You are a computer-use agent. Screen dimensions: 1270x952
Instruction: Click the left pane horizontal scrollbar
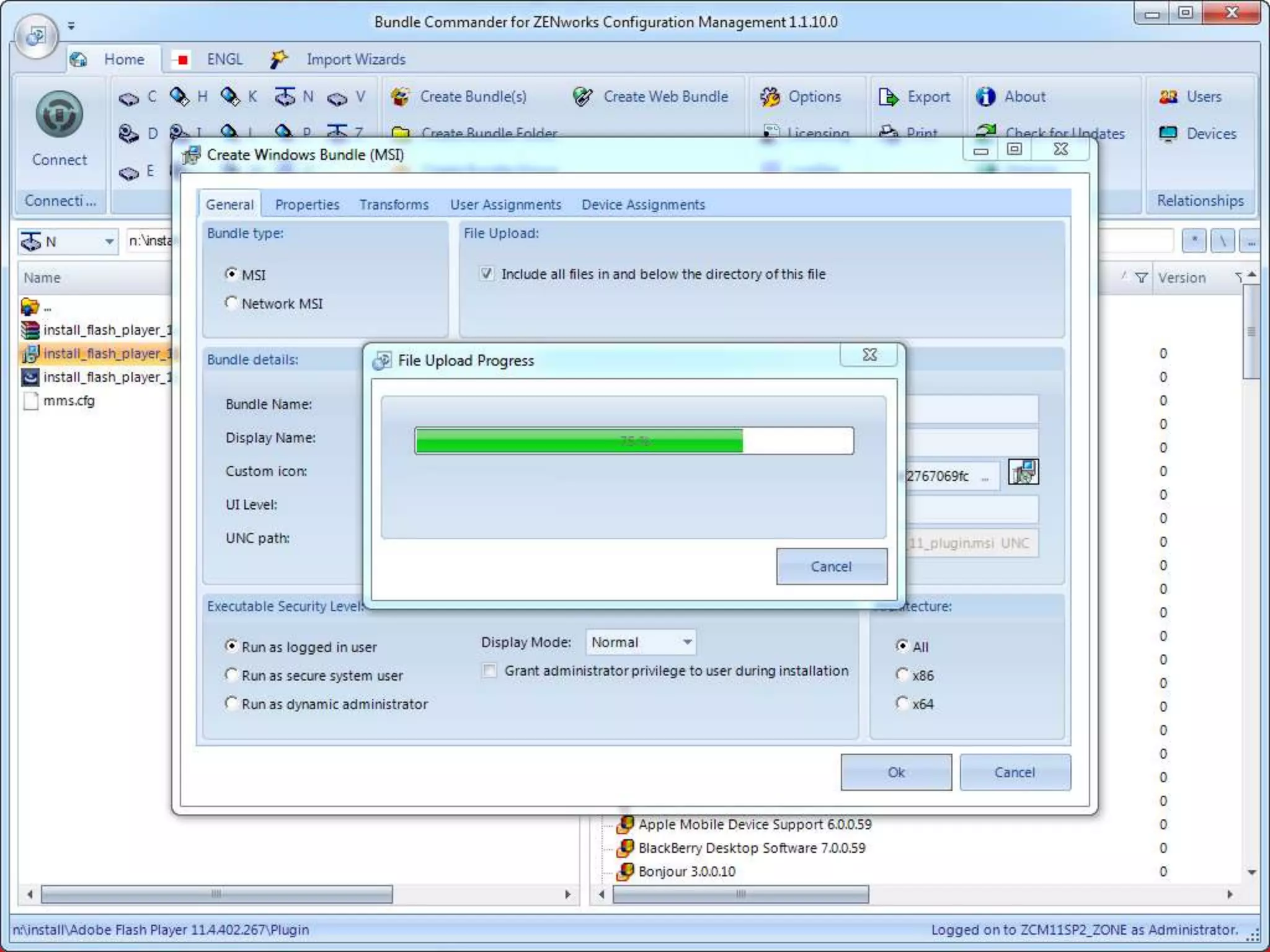pos(217,894)
